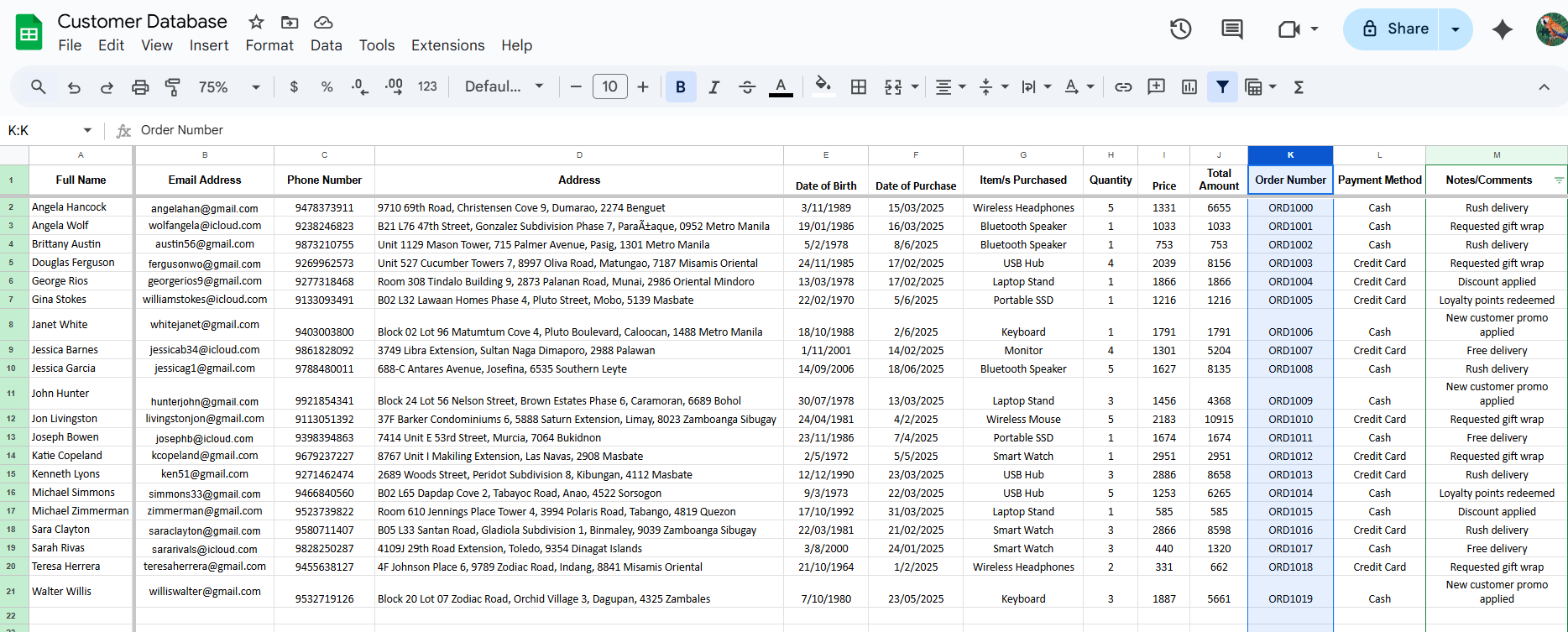
Task: Insert a link
Action: tap(1123, 86)
